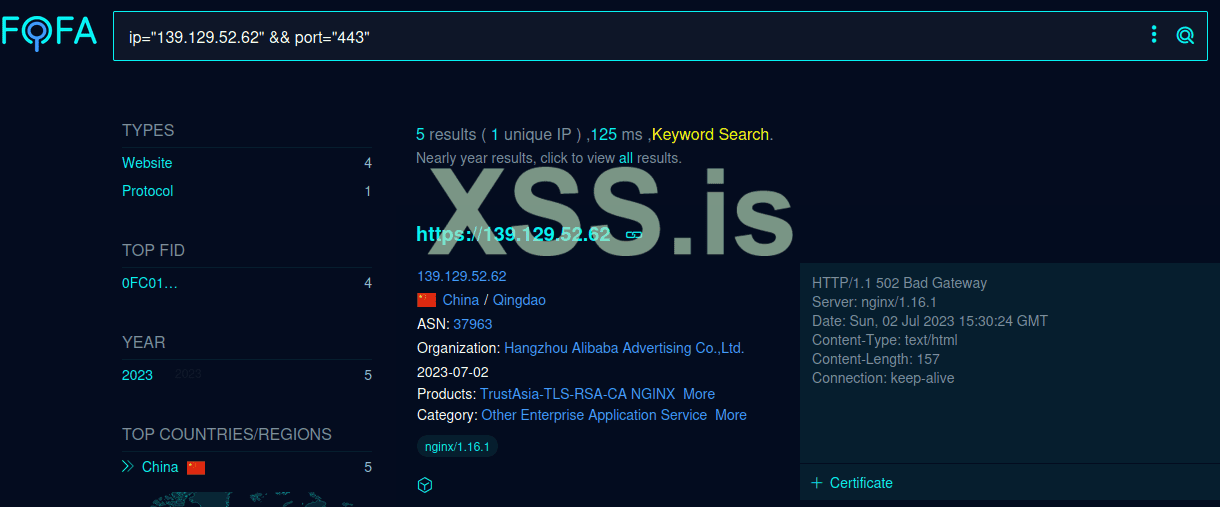Click More next to Category

pyautogui.click(x=731, y=415)
